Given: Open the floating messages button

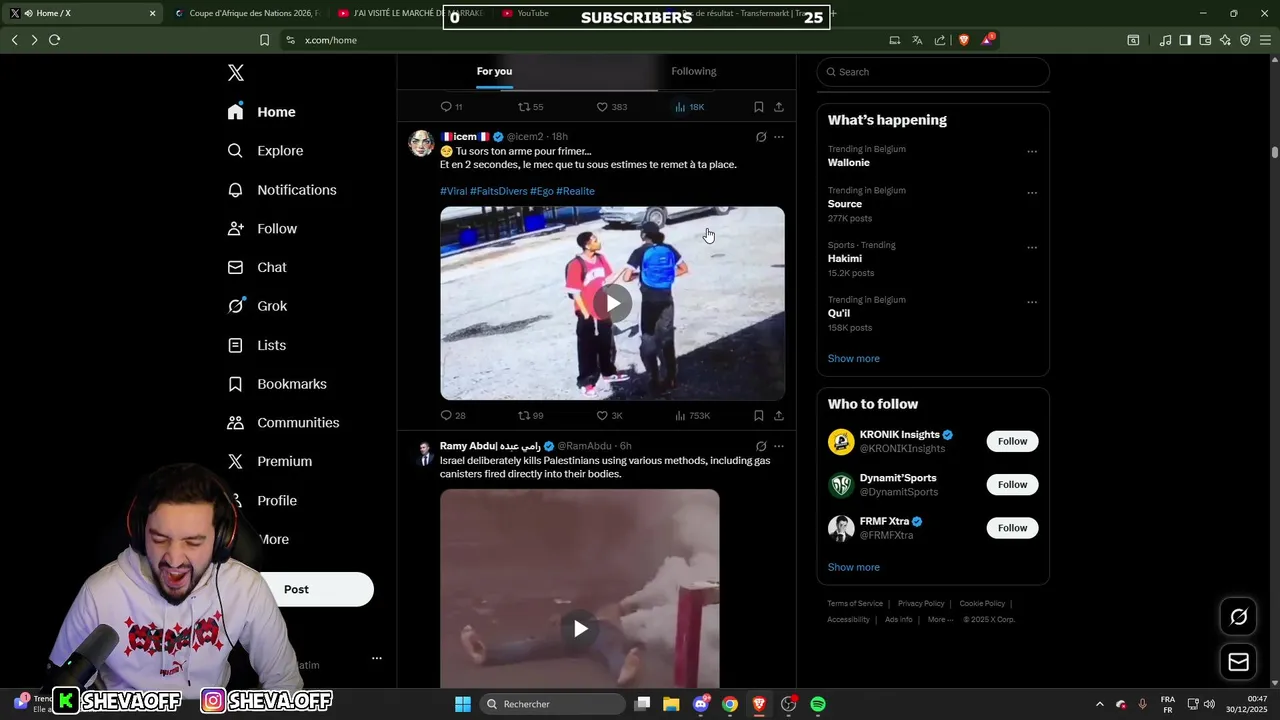Looking at the screenshot, I should [x=1238, y=662].
